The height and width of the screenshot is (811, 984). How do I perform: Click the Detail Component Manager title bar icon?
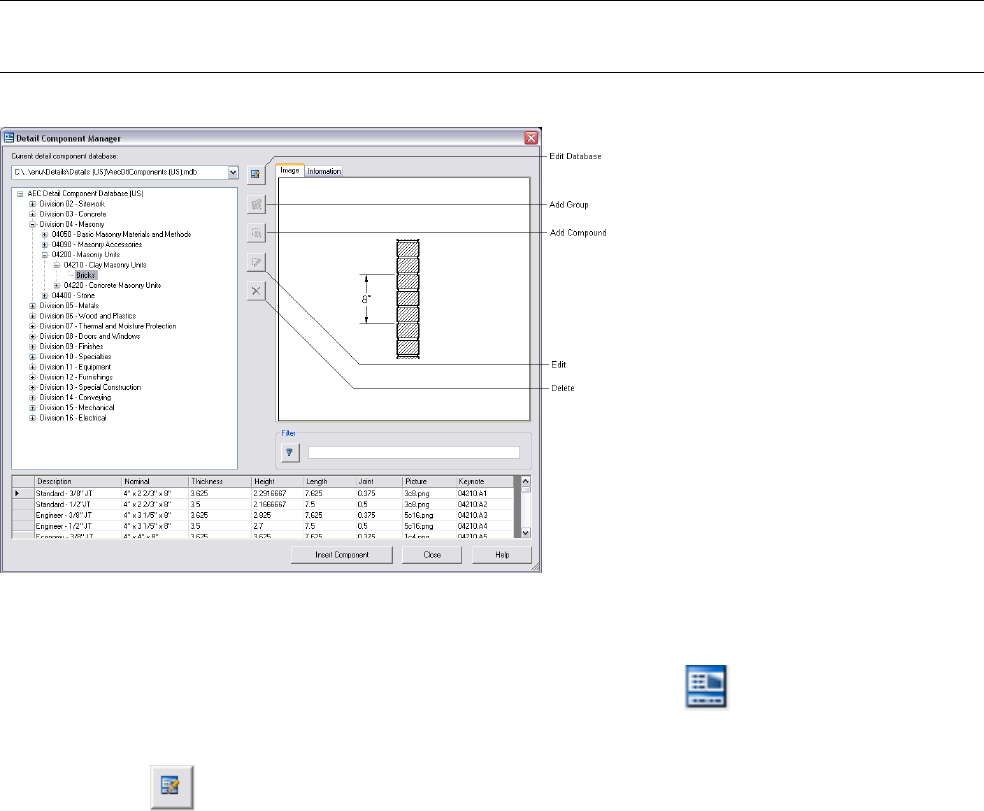pyautogui.click(x=9, y=138)
